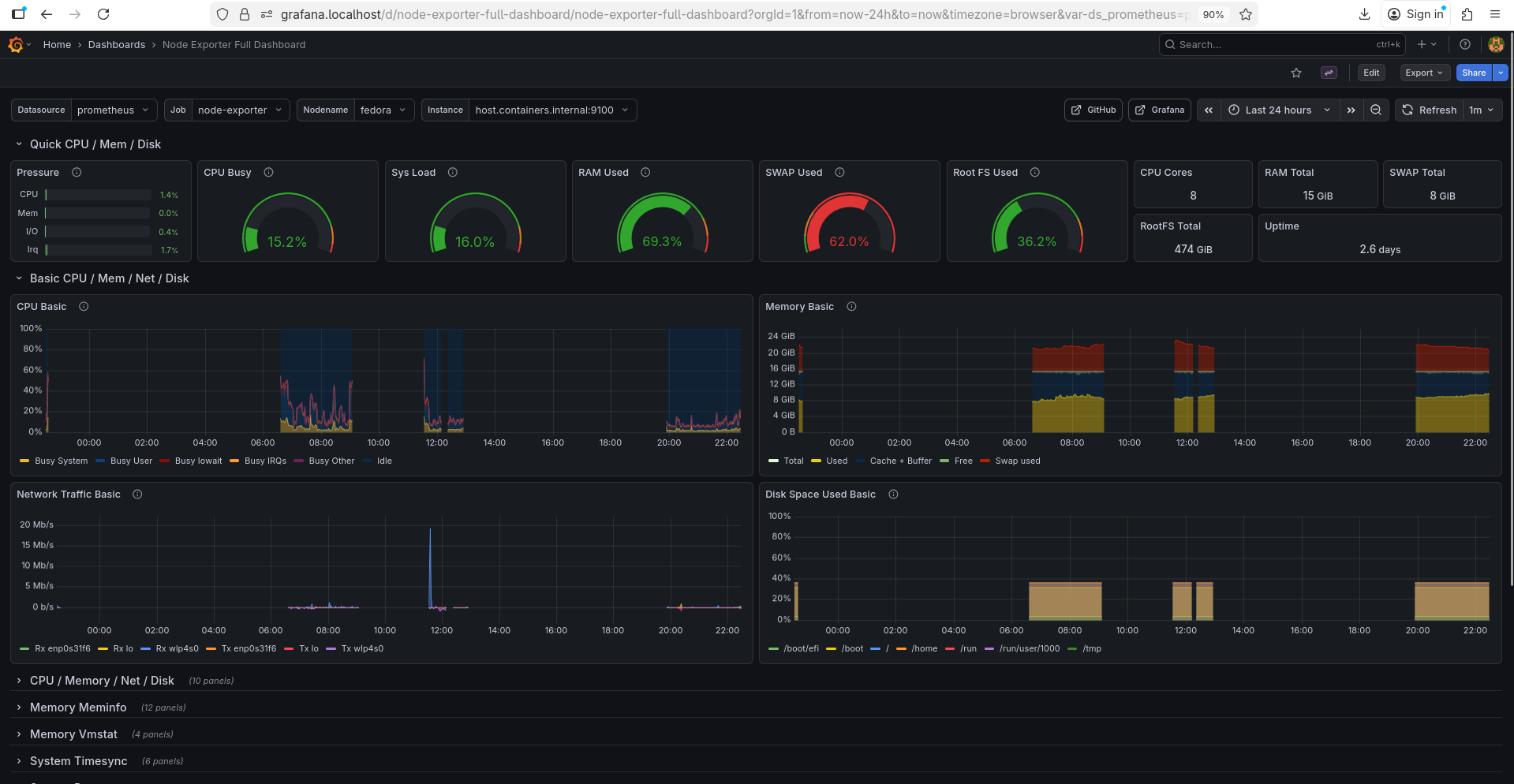Click Sign in in browser toolbar
Viewport: 1514px width, 784px height.
(1416, 14)
